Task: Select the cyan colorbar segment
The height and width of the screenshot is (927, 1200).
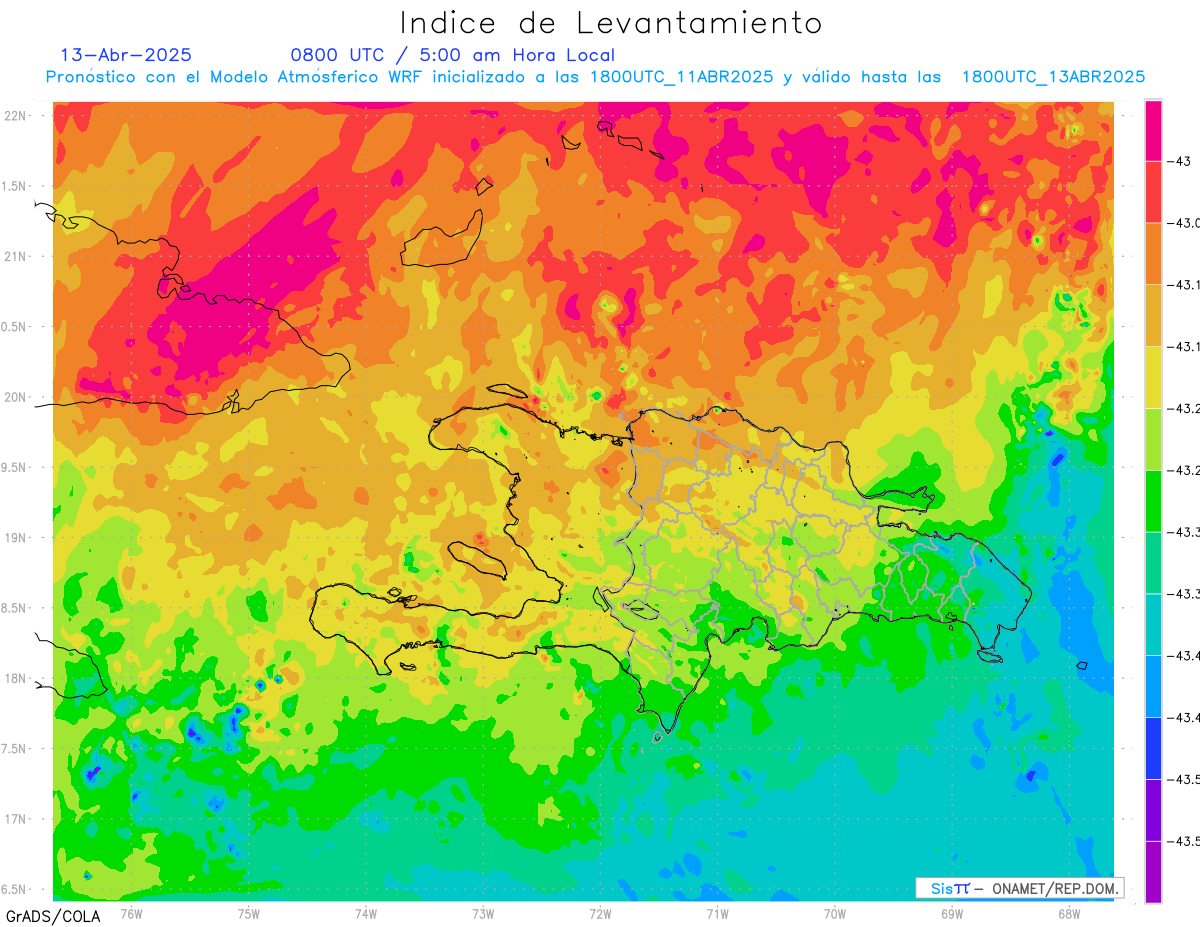Action: pos(1153,624)
